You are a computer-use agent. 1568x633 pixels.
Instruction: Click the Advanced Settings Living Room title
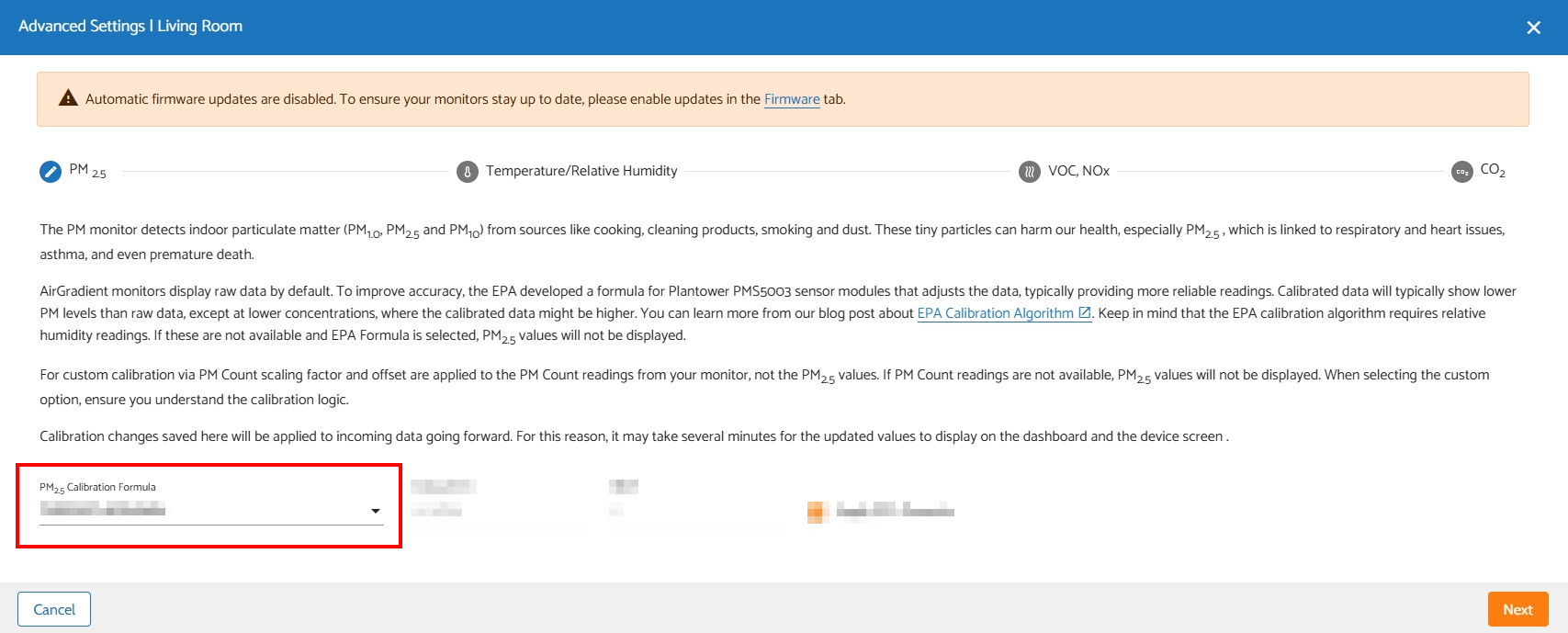click(x=130, y=27)
